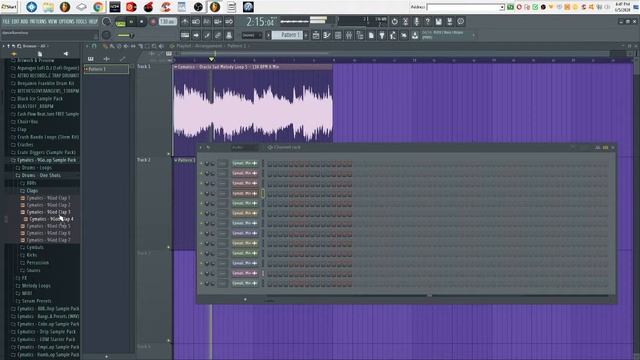Click the playlist playhead marker
This screenshot has width=640, height=360.
tap(211, 60)
